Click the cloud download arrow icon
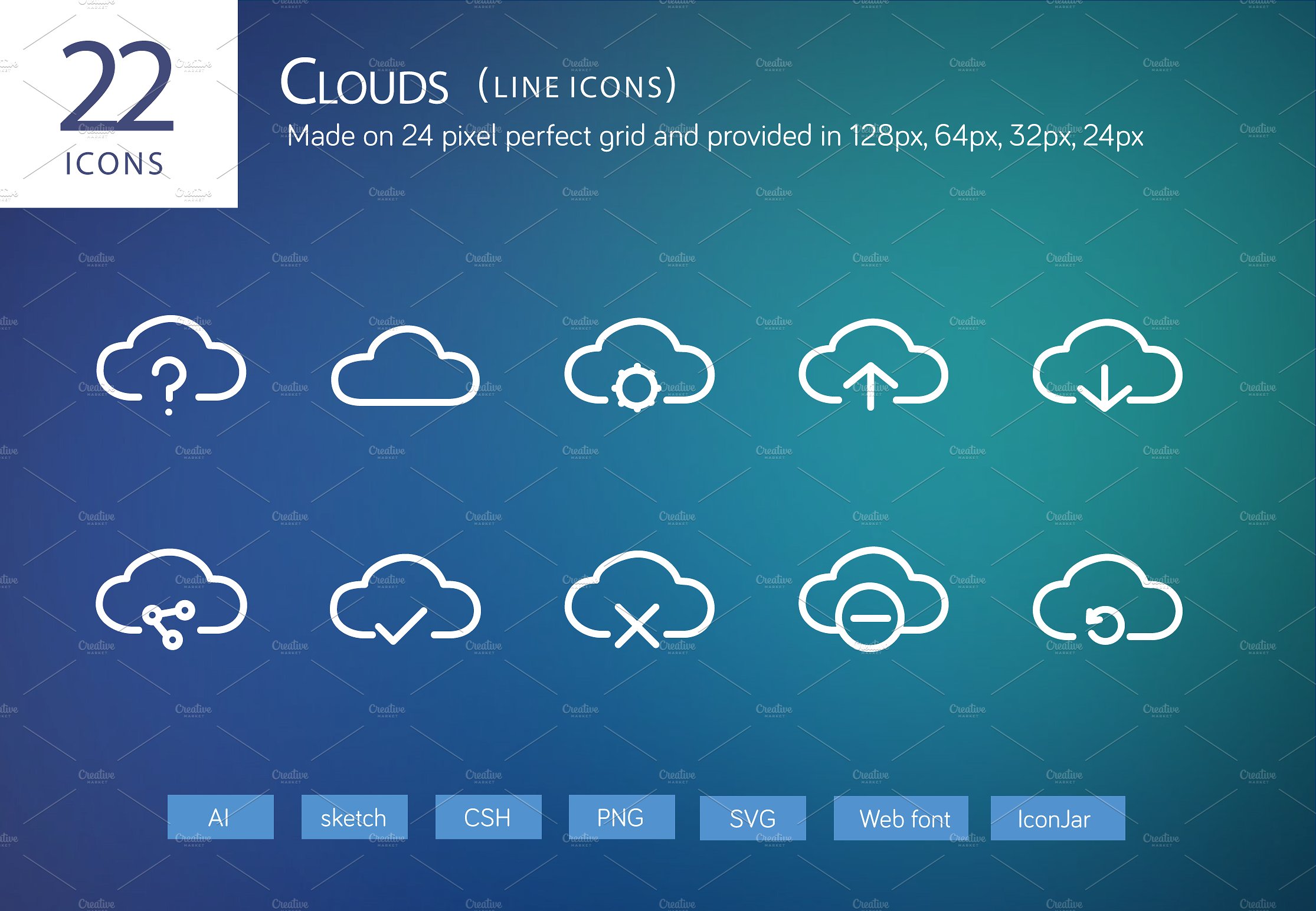This screenshot has height=911, width=1316. pyautogui.click(x=1107, y=365)
